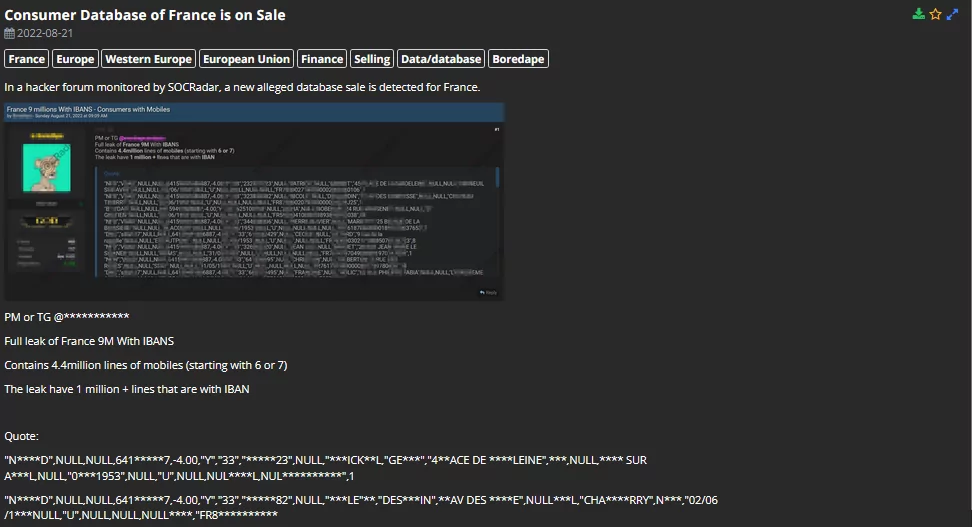Select the Data/database tag

tap(441, 59)
